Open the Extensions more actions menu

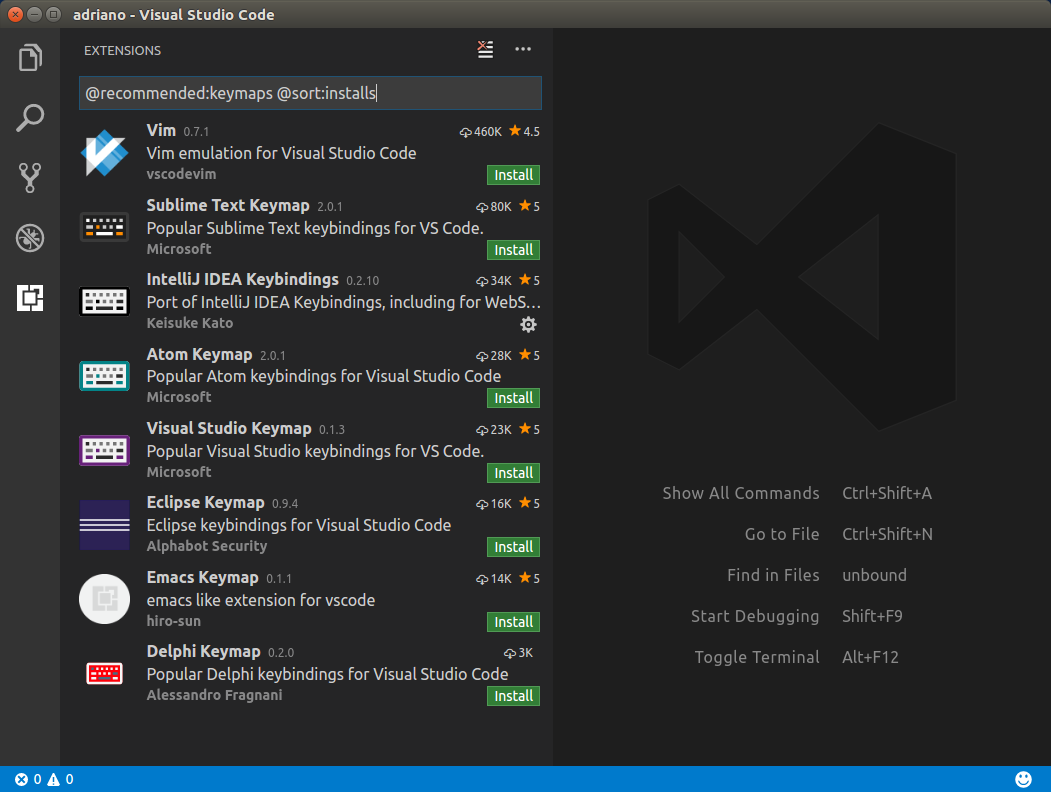523,50
